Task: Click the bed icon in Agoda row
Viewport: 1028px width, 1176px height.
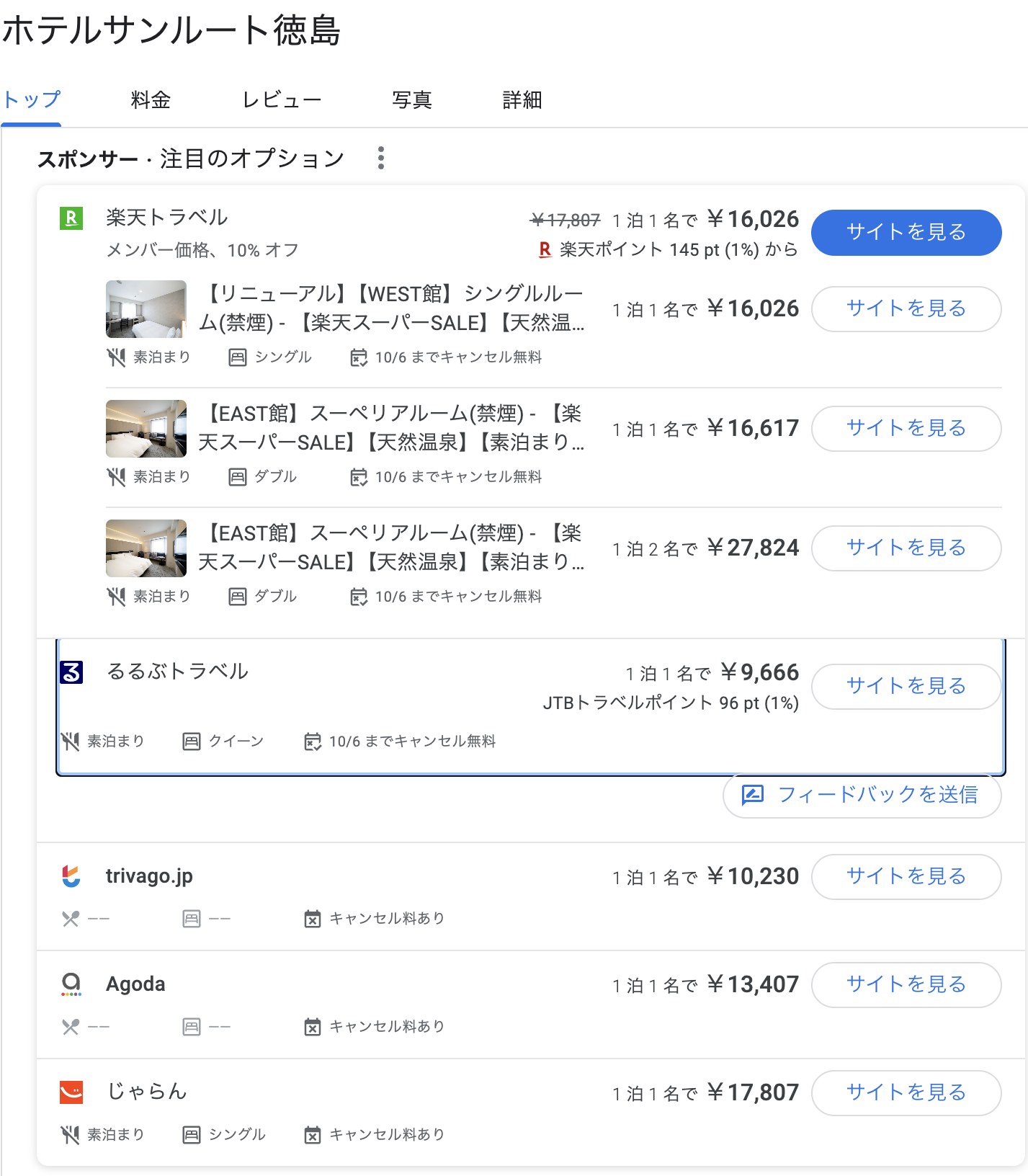Action: (192, 1027)
